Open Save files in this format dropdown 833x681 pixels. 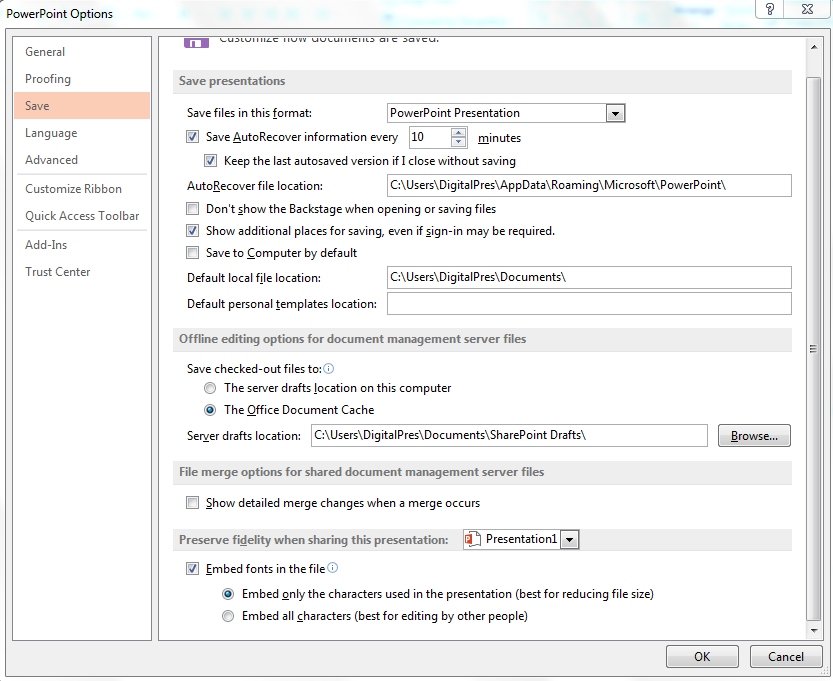(615, 113)
